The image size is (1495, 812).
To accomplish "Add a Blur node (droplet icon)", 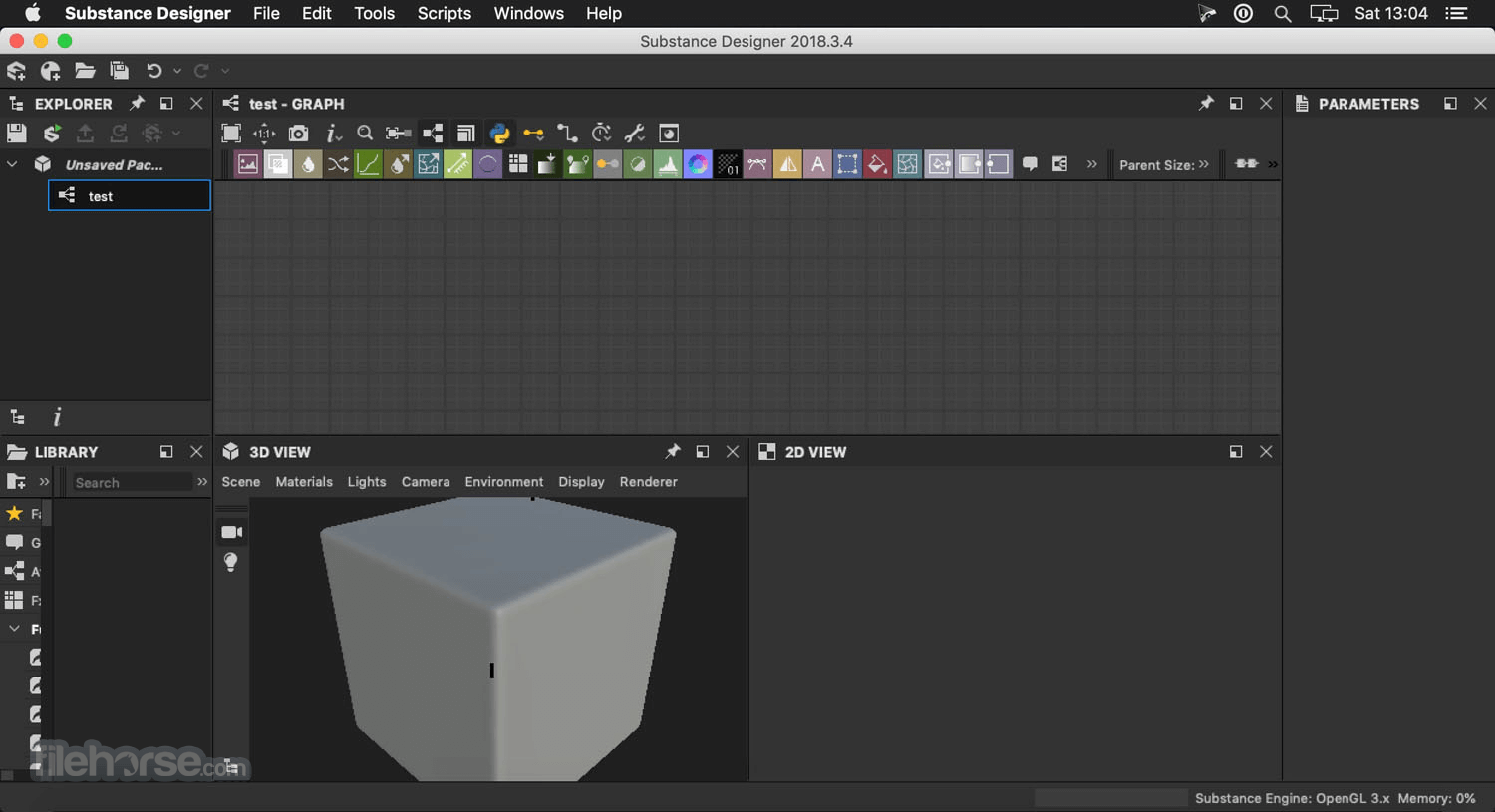I will tap(308, 164).
